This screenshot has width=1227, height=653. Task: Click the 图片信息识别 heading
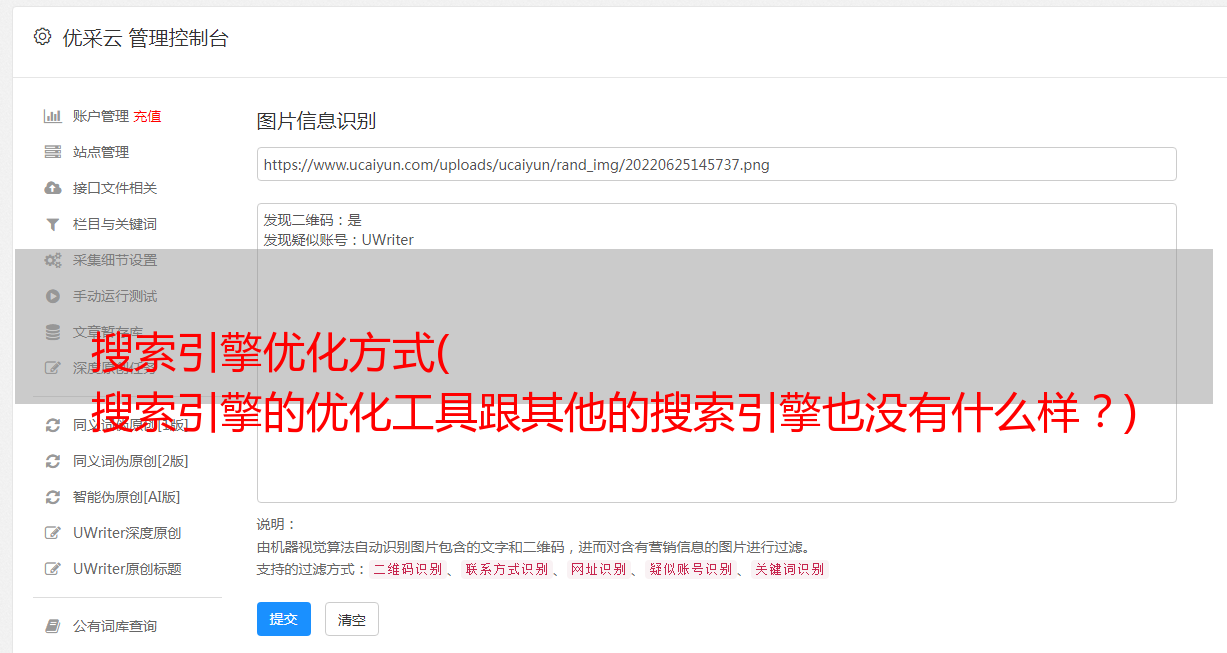coord(316,121)
